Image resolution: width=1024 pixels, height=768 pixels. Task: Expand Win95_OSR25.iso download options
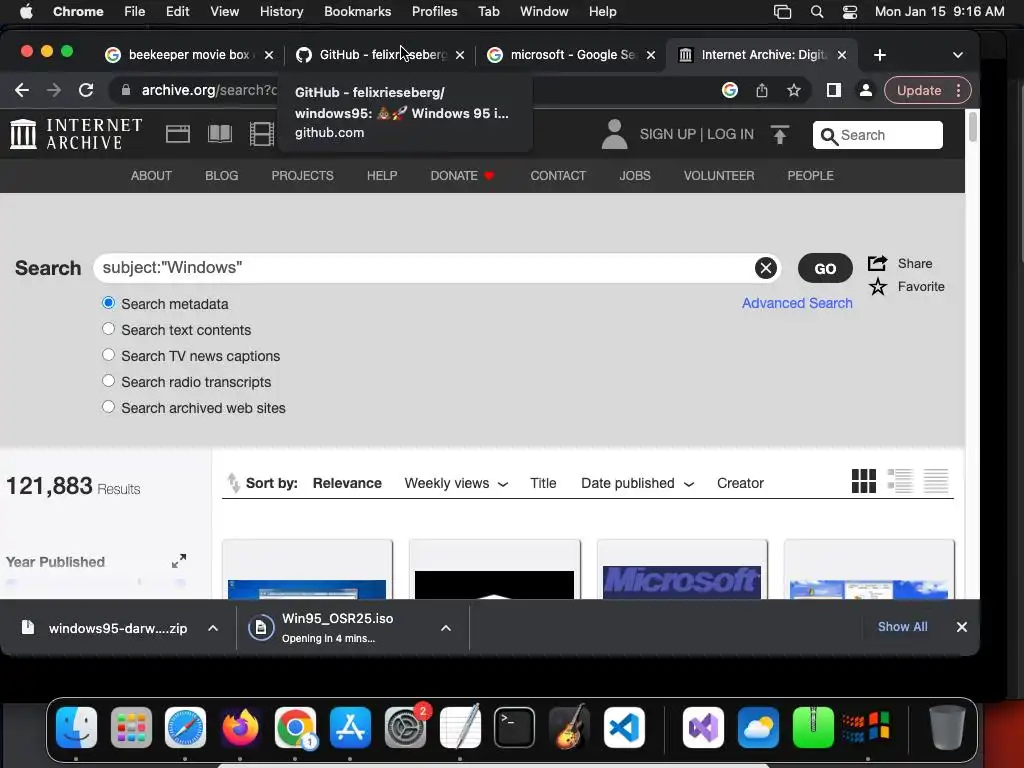[446, 628]
